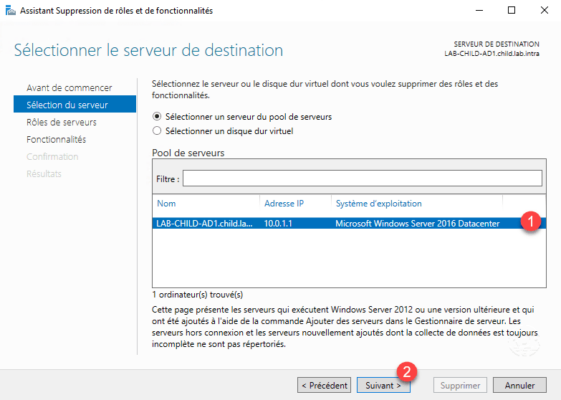561x400 pixels.
Task: Open 'Fonctionnalités' step
Action: click(56, 139)
